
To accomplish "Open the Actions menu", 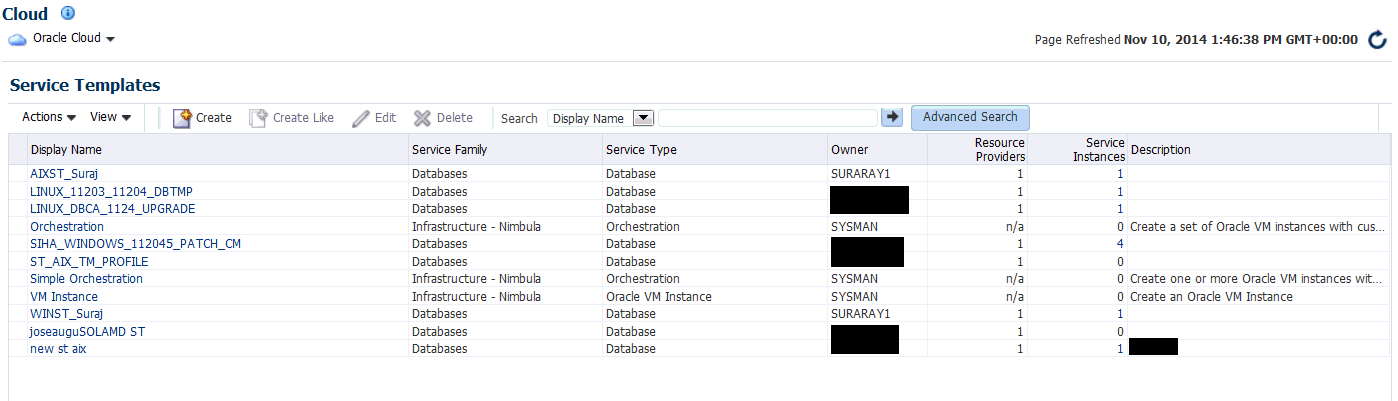I will coord(49,117).
